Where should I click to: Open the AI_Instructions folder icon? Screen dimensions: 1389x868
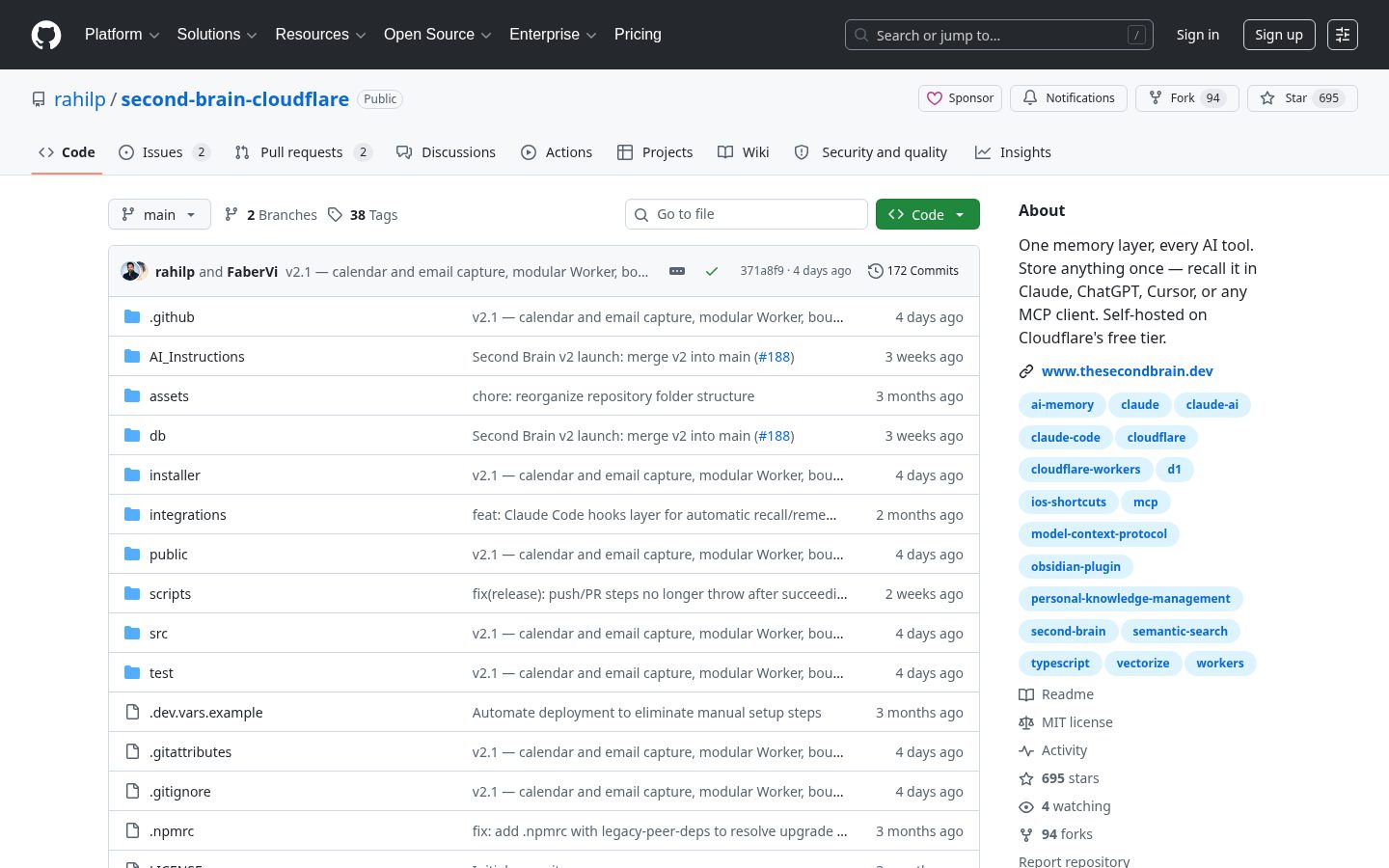tap(132, 356)
